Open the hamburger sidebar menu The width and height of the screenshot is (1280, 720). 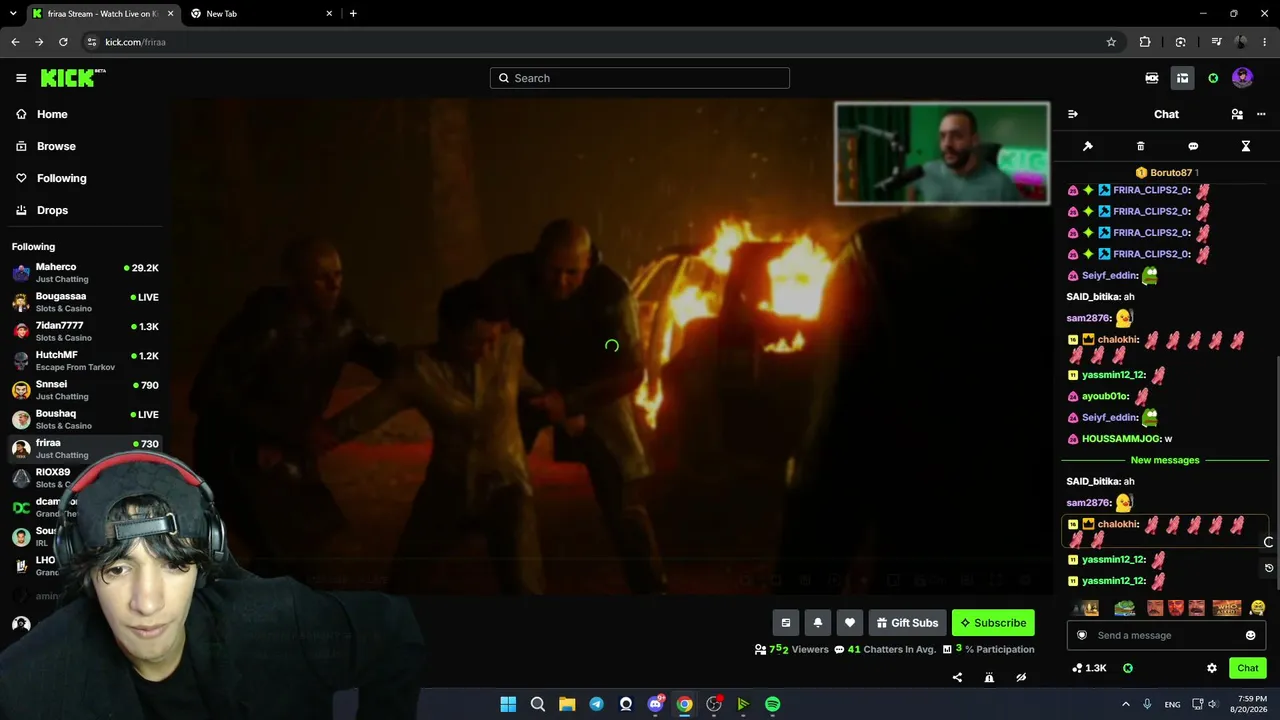21,78
